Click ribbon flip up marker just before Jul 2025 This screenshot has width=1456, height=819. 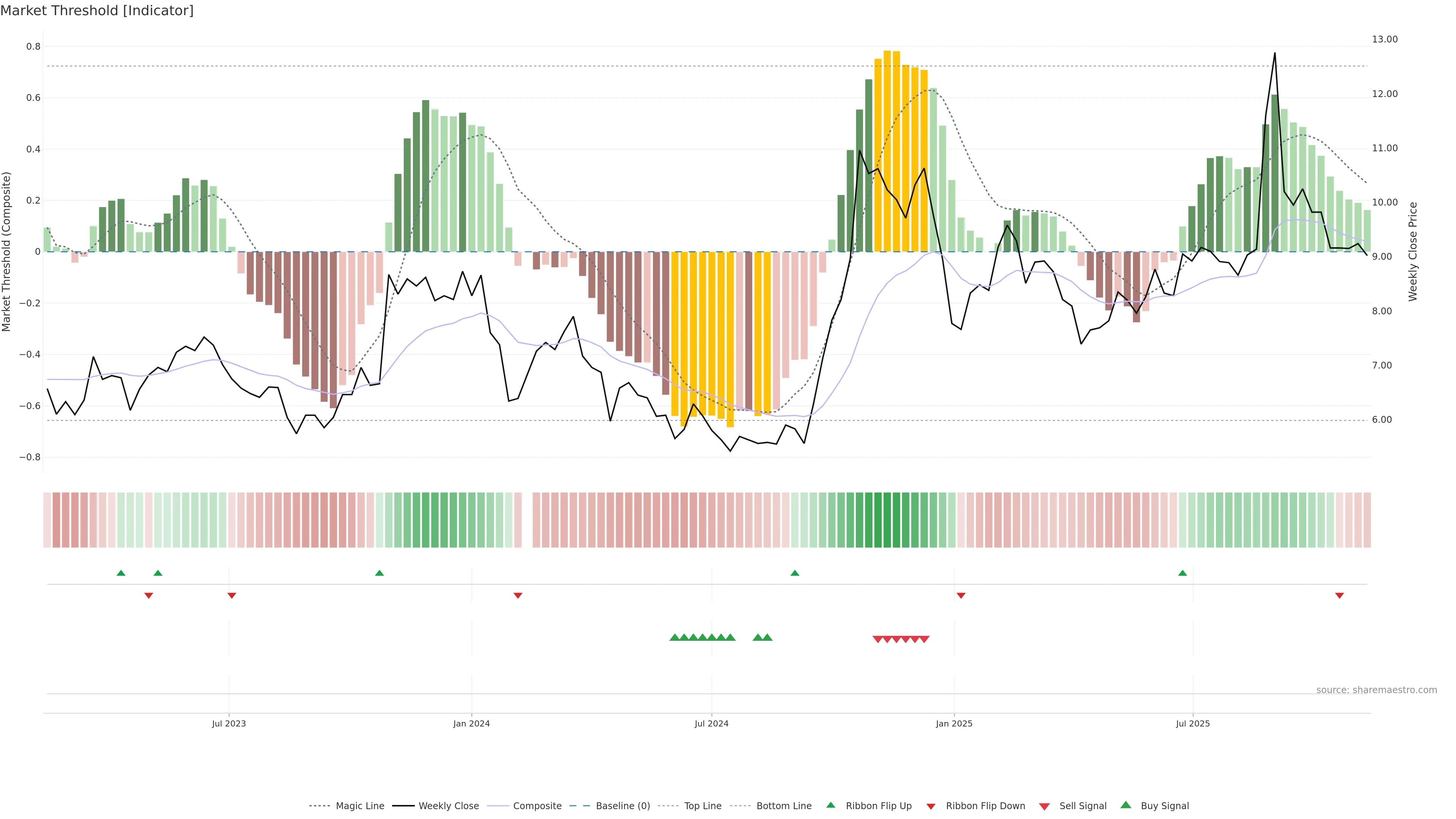point(1183,573)
